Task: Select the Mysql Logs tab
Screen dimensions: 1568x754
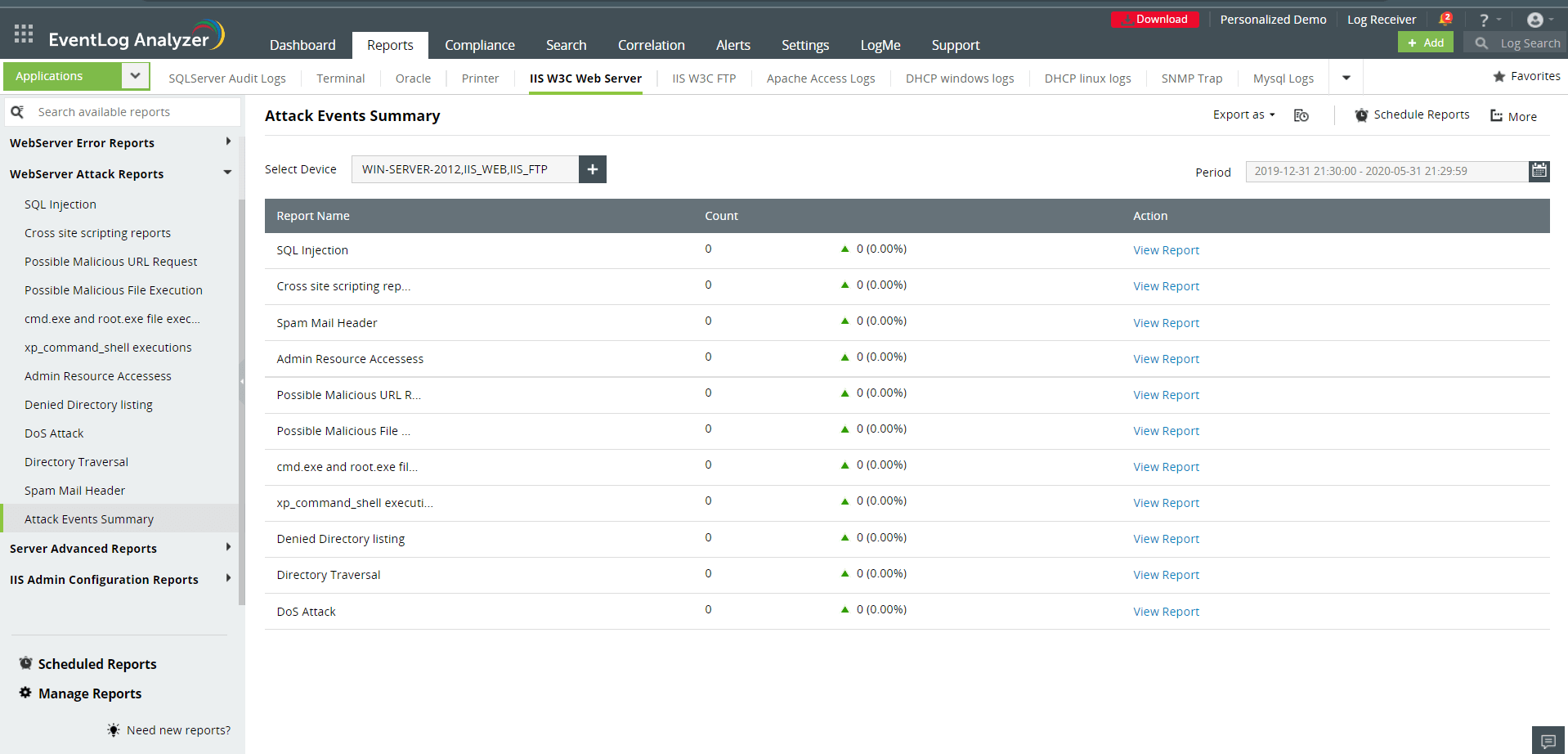Action: coord(1284,79)
